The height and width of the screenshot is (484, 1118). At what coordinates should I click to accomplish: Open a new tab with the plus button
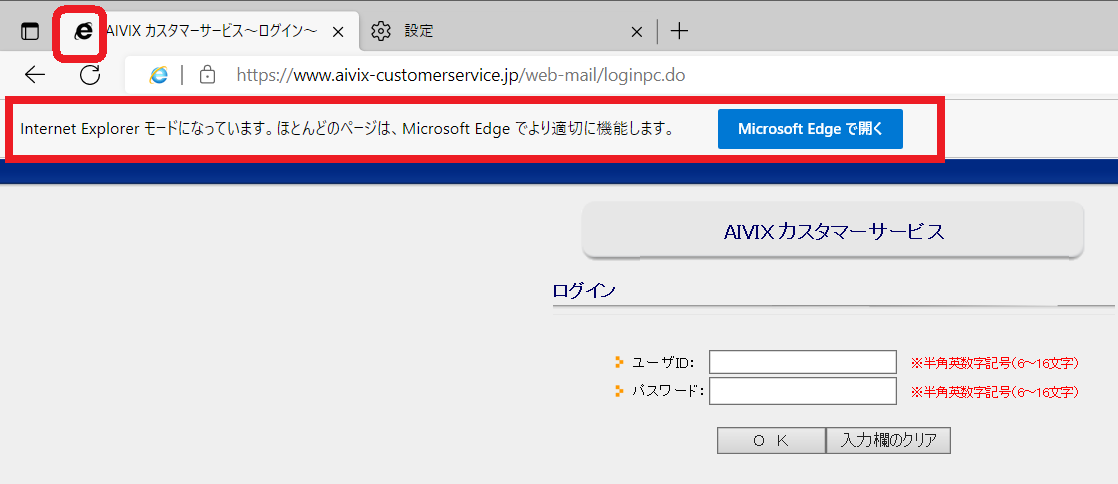click(679, 31)
